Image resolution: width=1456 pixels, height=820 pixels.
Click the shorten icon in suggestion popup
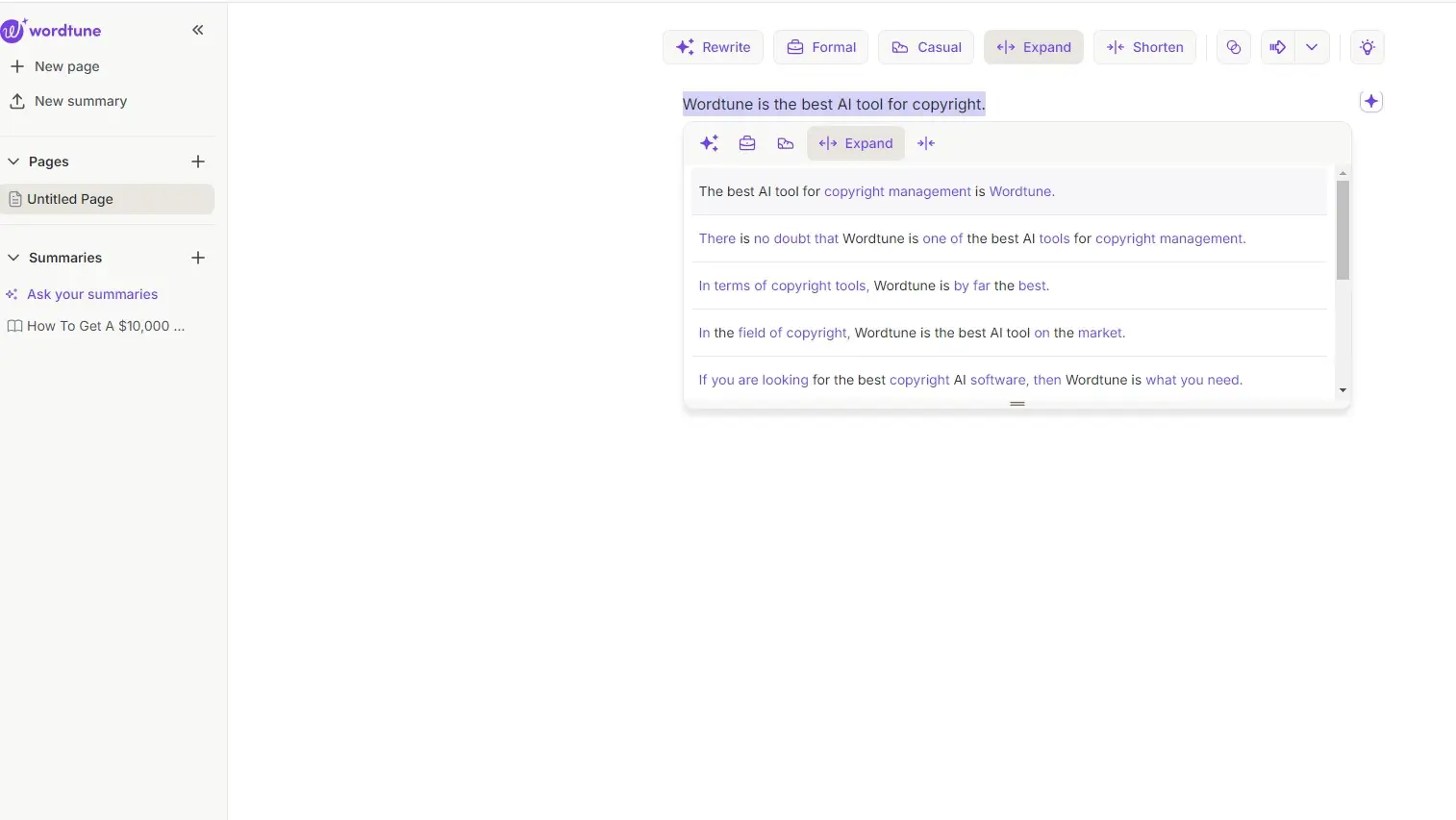coord(926,143)
